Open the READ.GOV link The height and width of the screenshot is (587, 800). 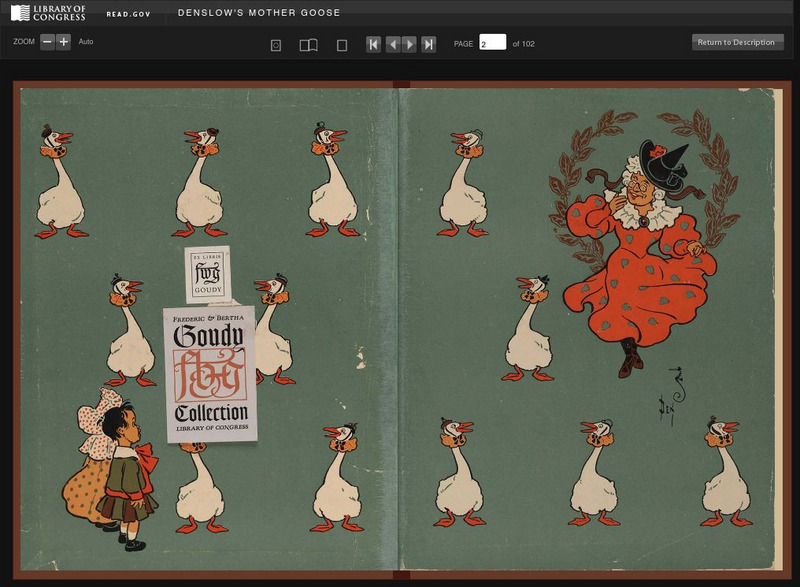tap(129, 14)
